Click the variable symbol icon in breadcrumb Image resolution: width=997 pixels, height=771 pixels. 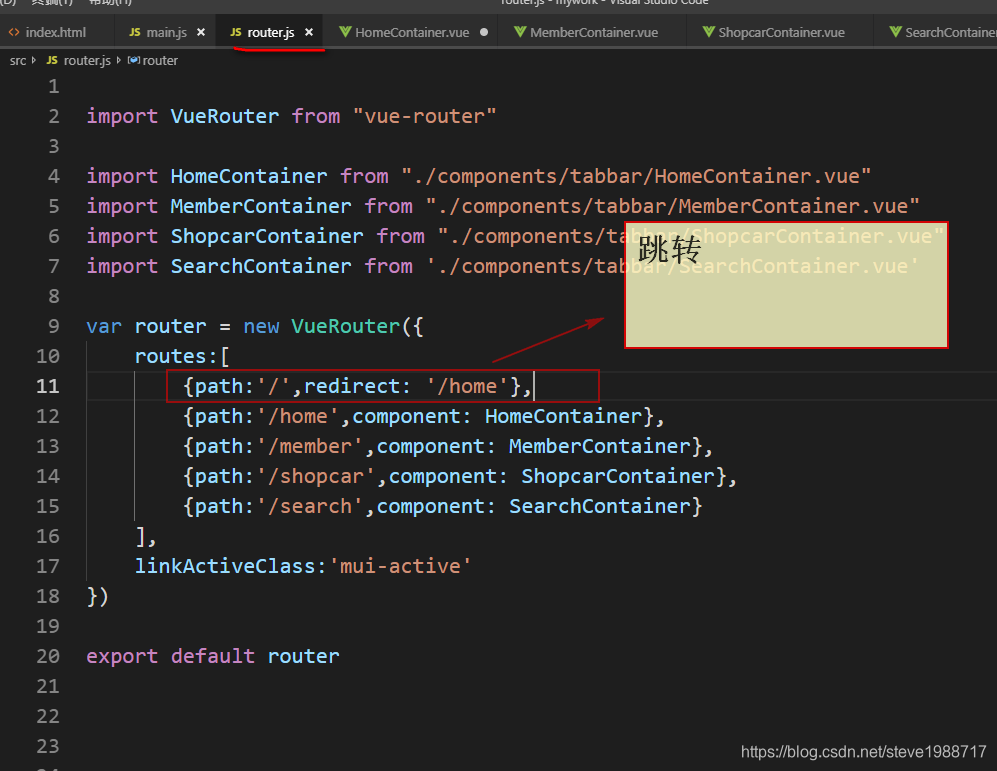(134, 60)
